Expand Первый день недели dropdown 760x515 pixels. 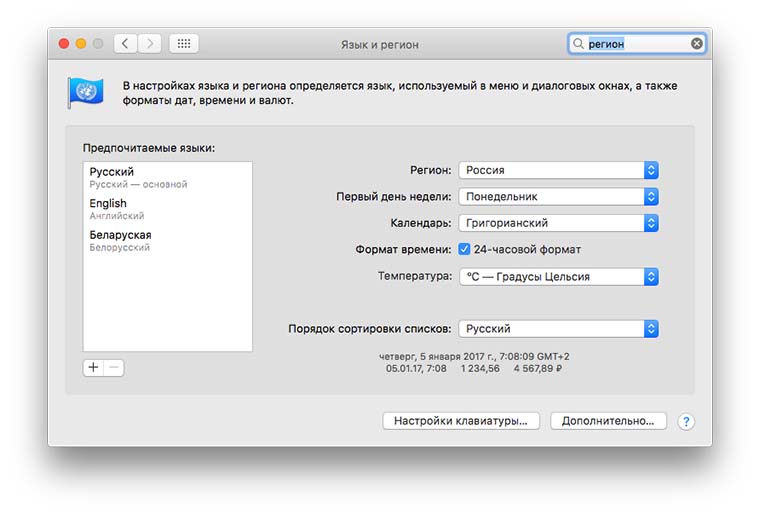(558, 197)
